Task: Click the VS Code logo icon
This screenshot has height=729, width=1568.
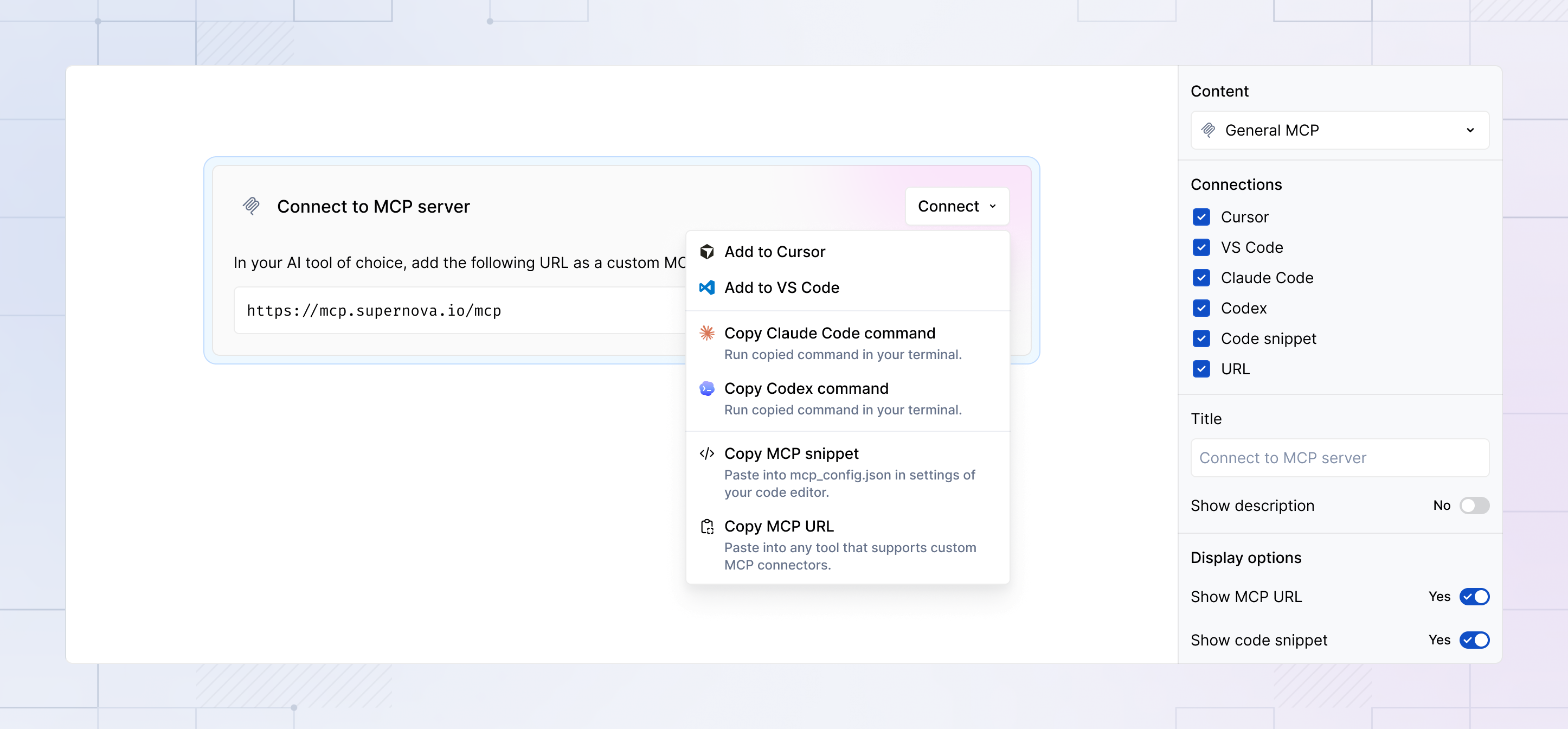Action: tap(706, 287)
